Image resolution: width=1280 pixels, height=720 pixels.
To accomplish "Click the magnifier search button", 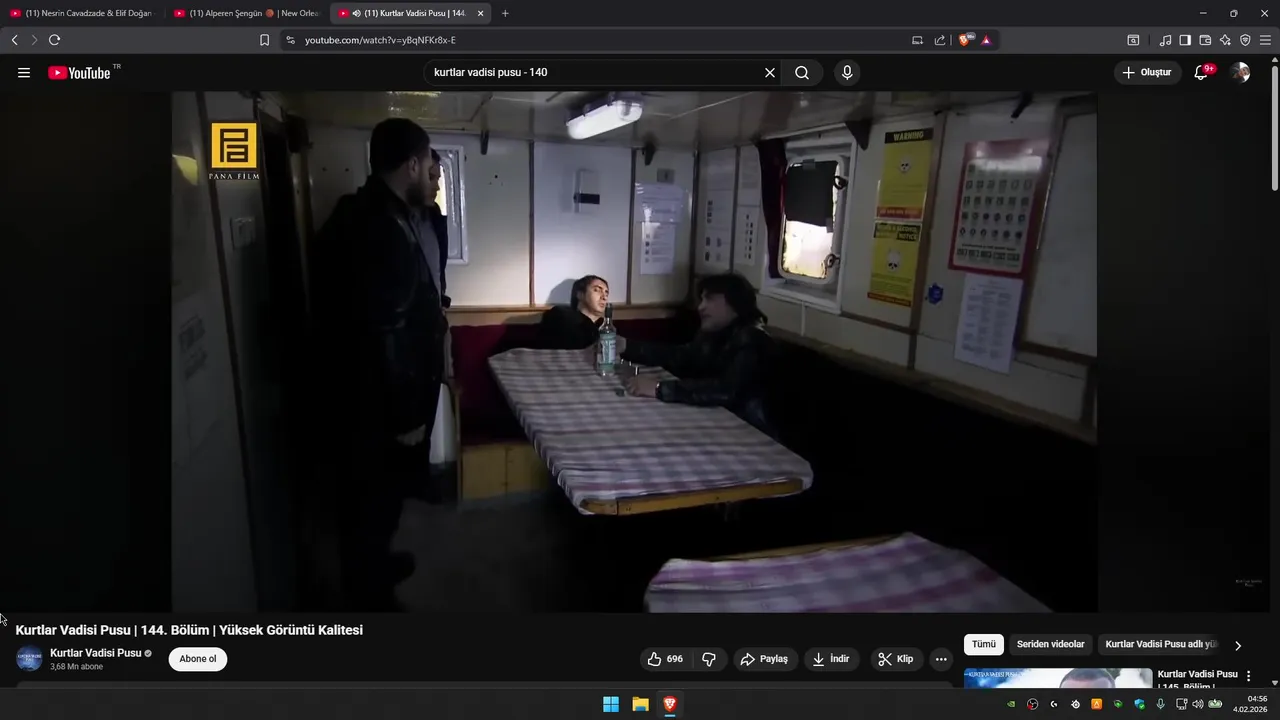I will [802, 73].
